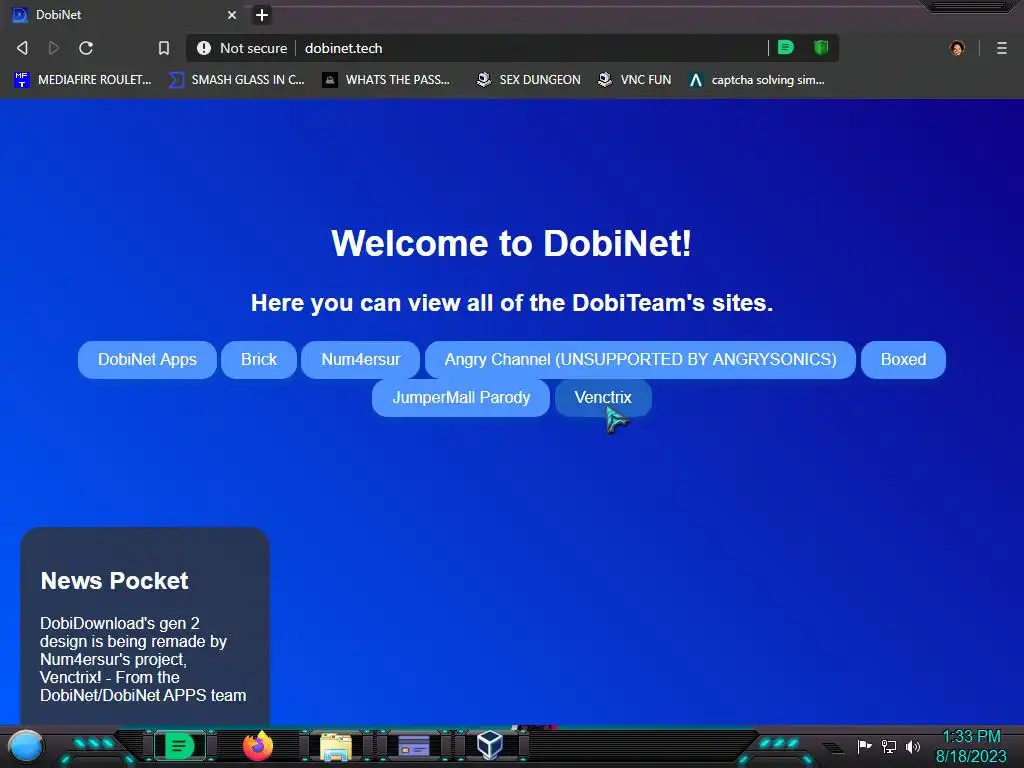
Task: Open the Num4ersur site button
Action: pos(360,360)
